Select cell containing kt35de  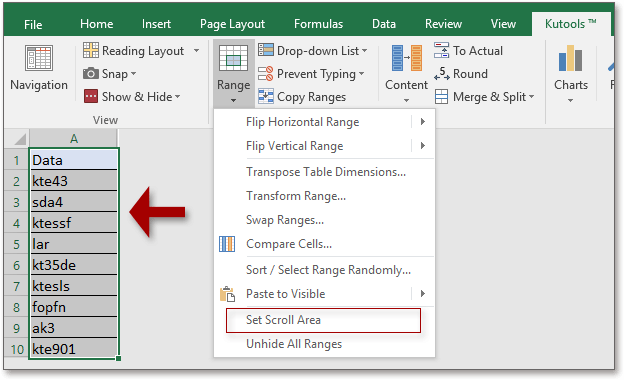(74, 265)
